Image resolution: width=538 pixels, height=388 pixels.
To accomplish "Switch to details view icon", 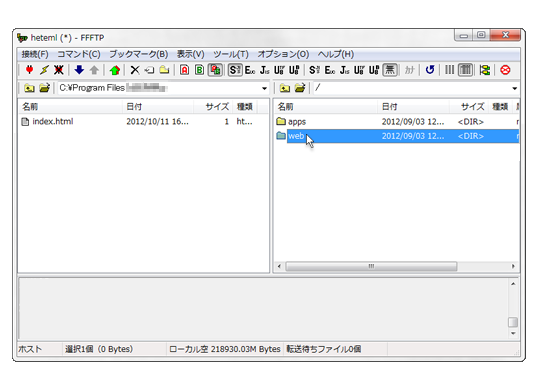I will (465, 70).
